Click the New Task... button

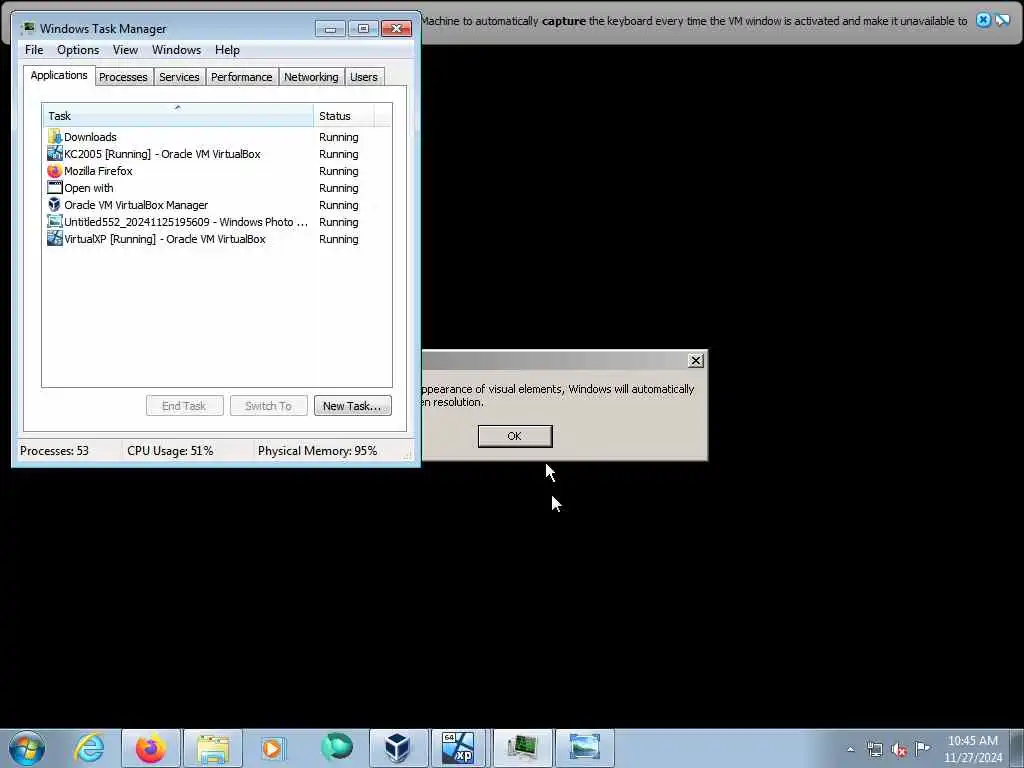click(353, 406)
